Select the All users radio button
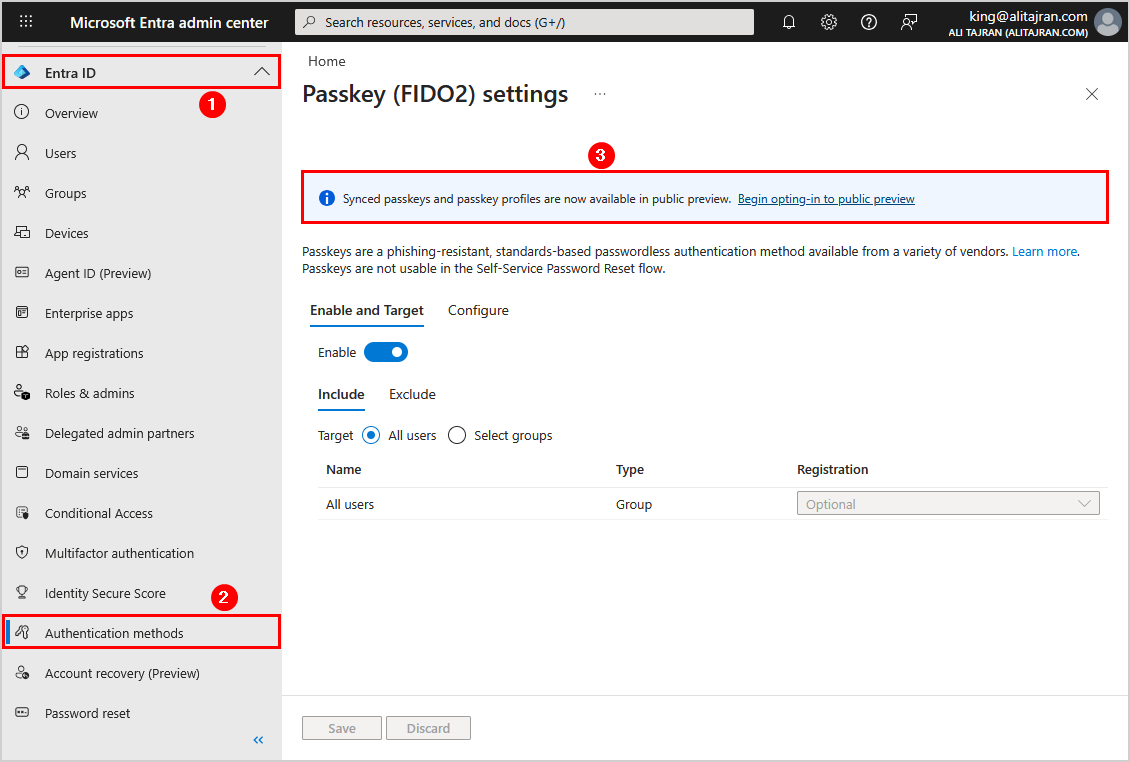 tap(371, 435)
